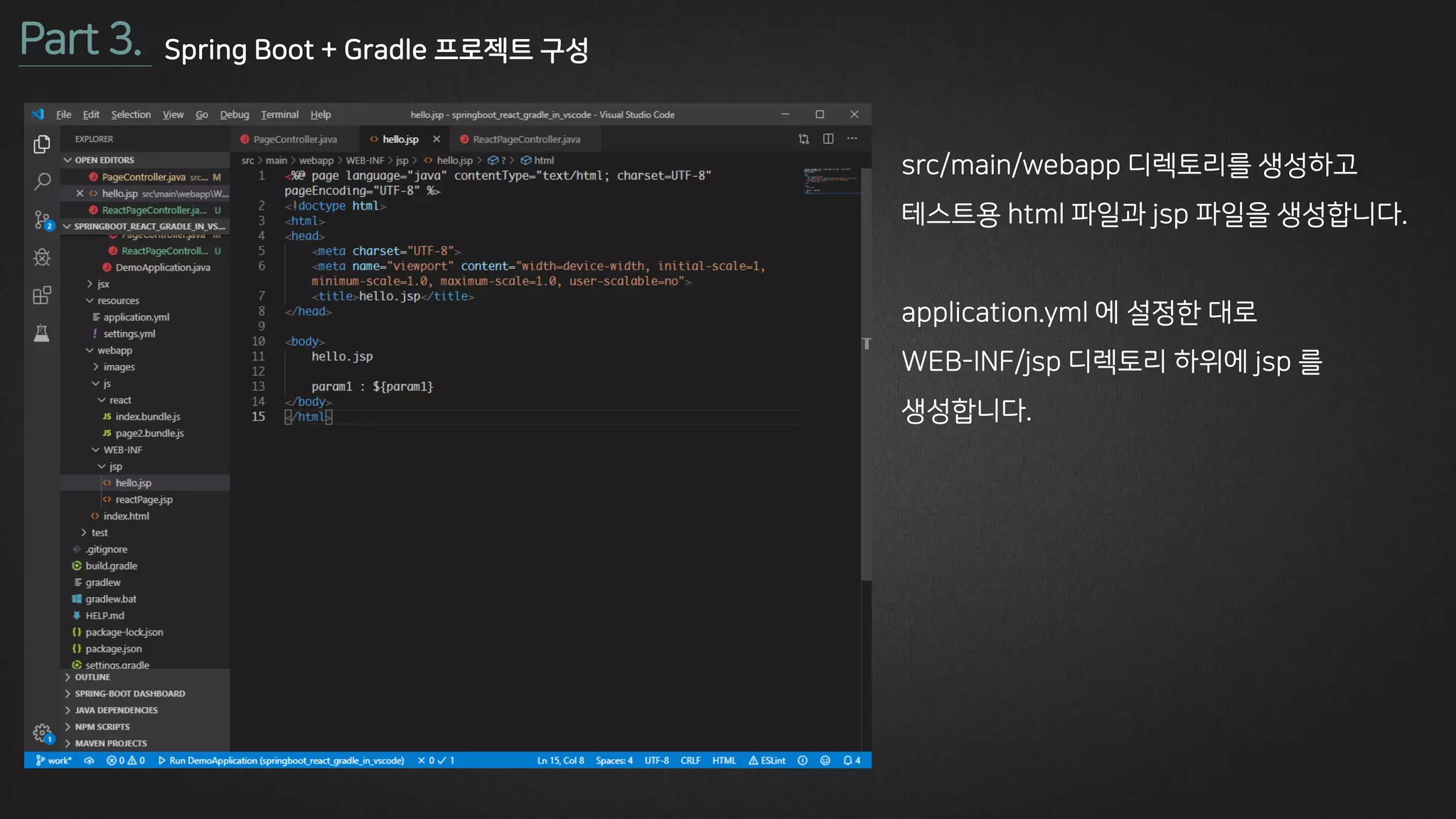The height and width of the screenshot is (819, 1456).
Task: Click the Split Editor icon
Action: 828,139
